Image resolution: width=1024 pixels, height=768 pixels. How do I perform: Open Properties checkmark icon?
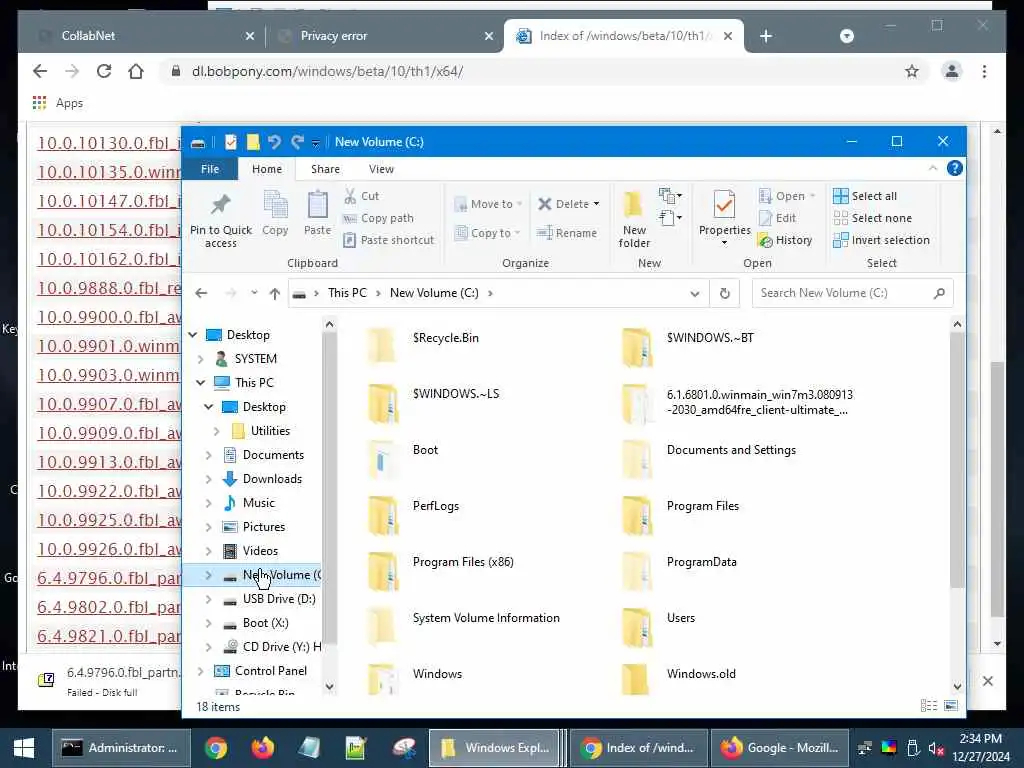[724, 205]
